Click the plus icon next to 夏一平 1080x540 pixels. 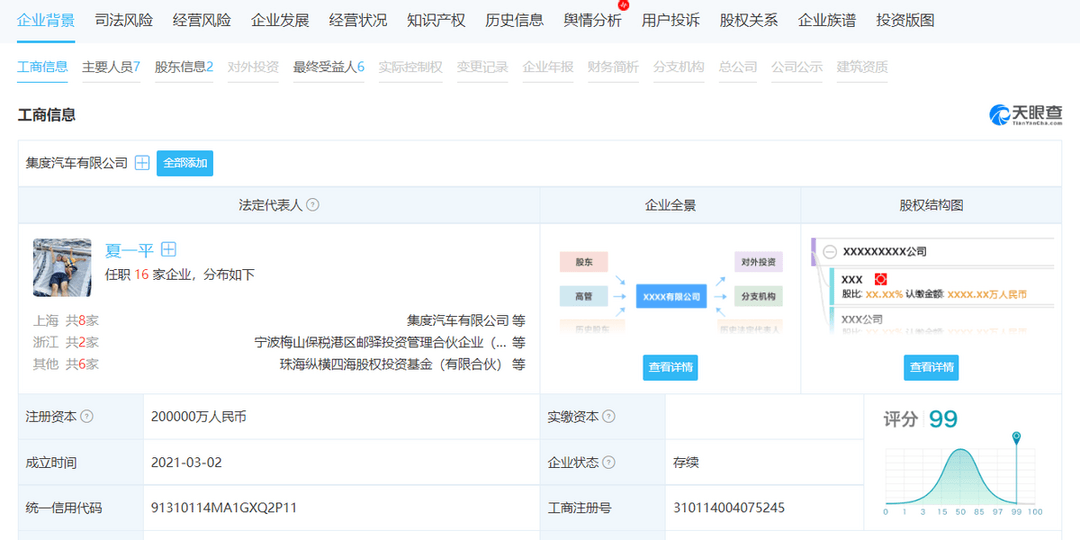point(169,249)
